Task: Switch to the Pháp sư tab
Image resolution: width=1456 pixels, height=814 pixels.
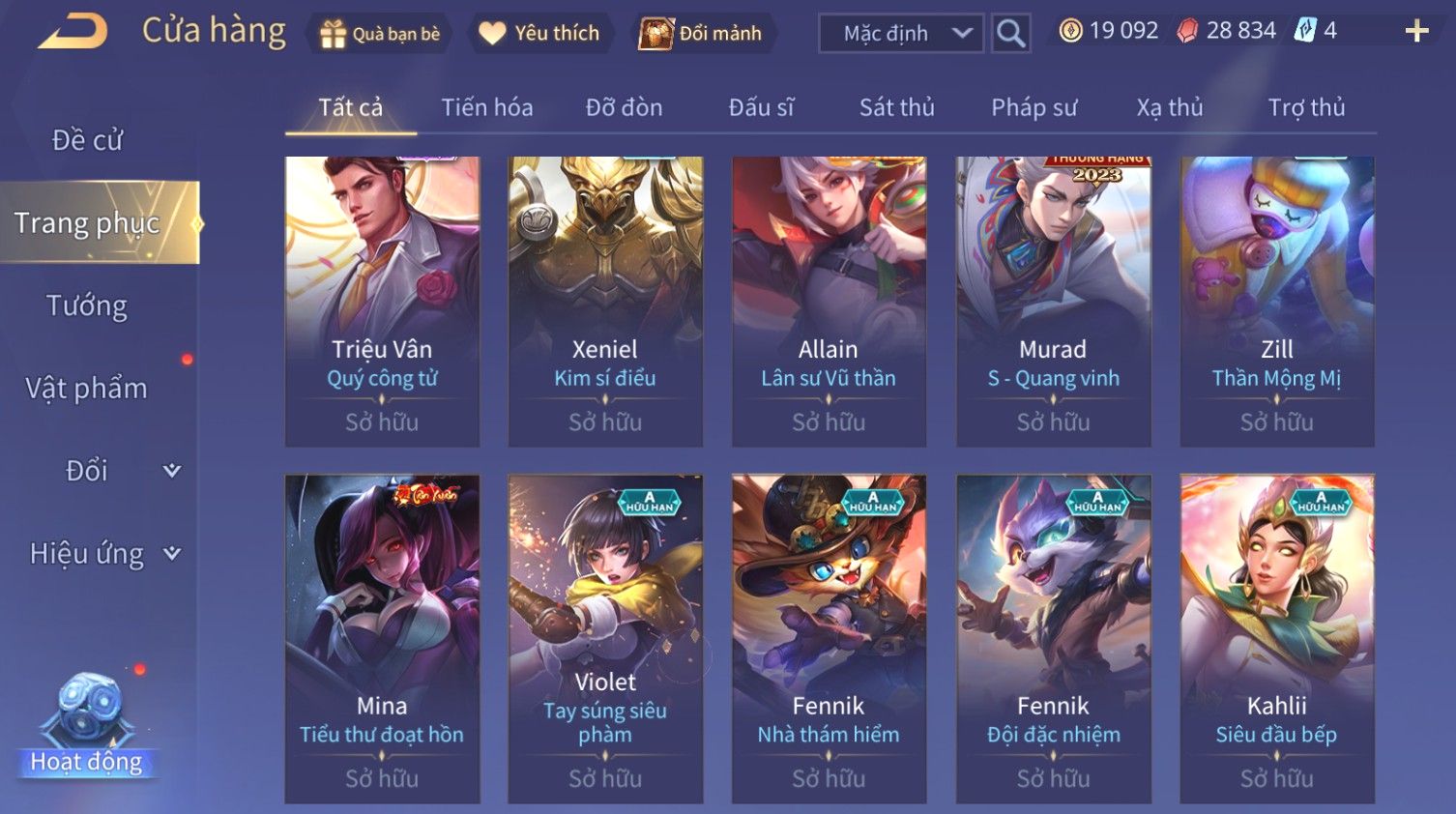Action: coord(1034,107)
